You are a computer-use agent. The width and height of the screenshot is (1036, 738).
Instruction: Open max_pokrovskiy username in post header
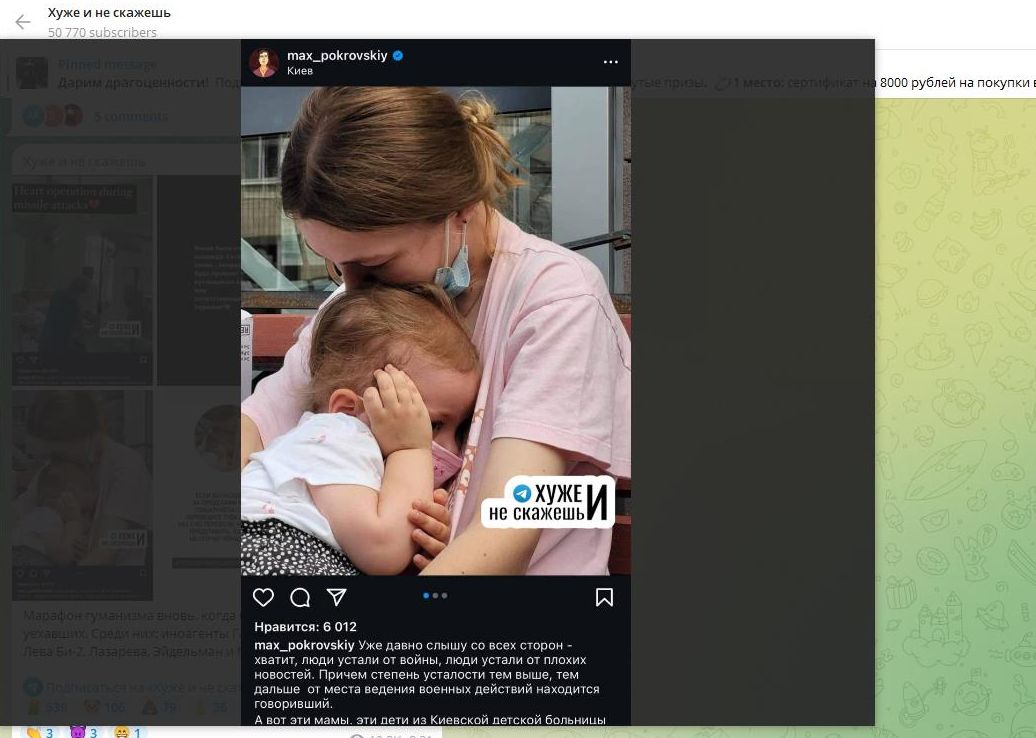[x=336, y=55]
